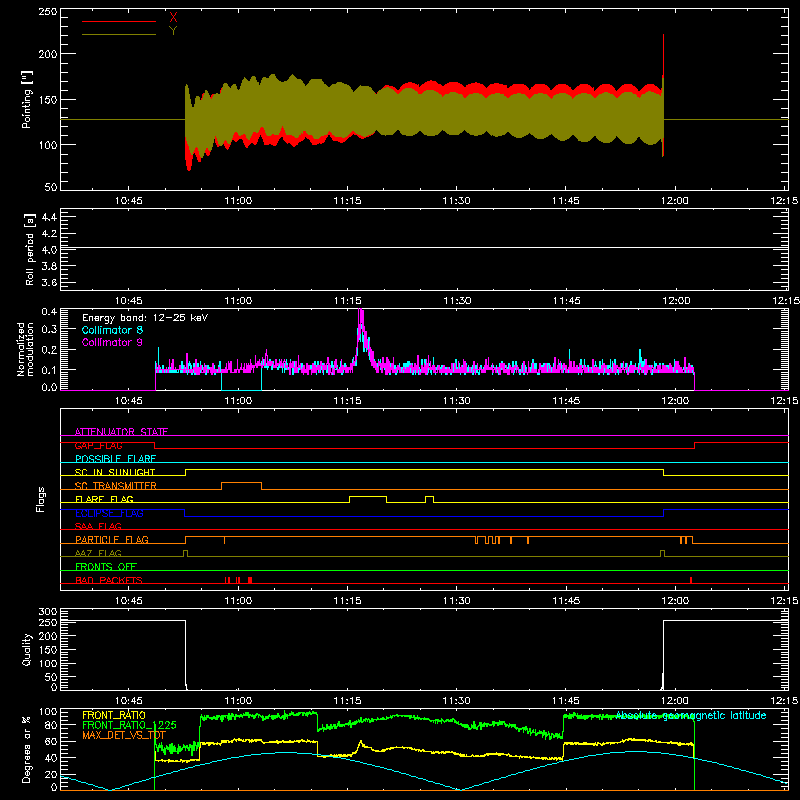The width and height of the screenshot is (800, 800).
Task: Click the 'Collimator 8' legend label
Action: [112, 330]
